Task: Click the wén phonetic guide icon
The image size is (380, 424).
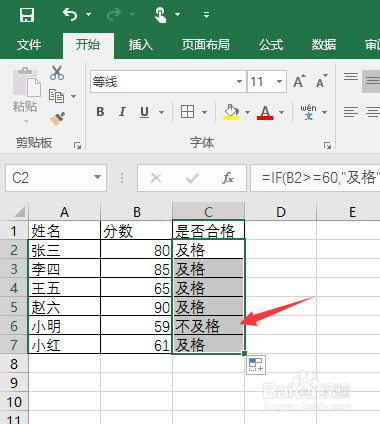Action: coord(309,112)
